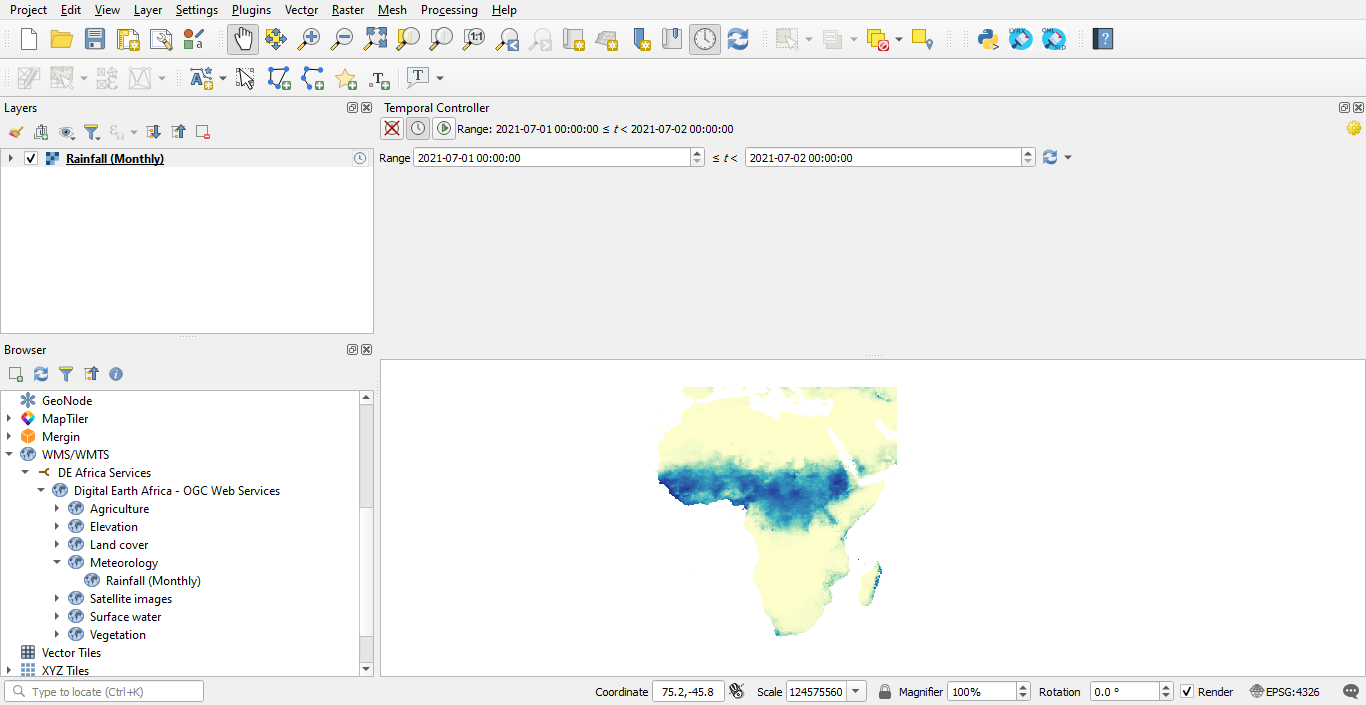The height and width of the screenshot is (705, 1366).
Task: Click the New Spatial Bookmark icon
Action: [x=639, y=39]
